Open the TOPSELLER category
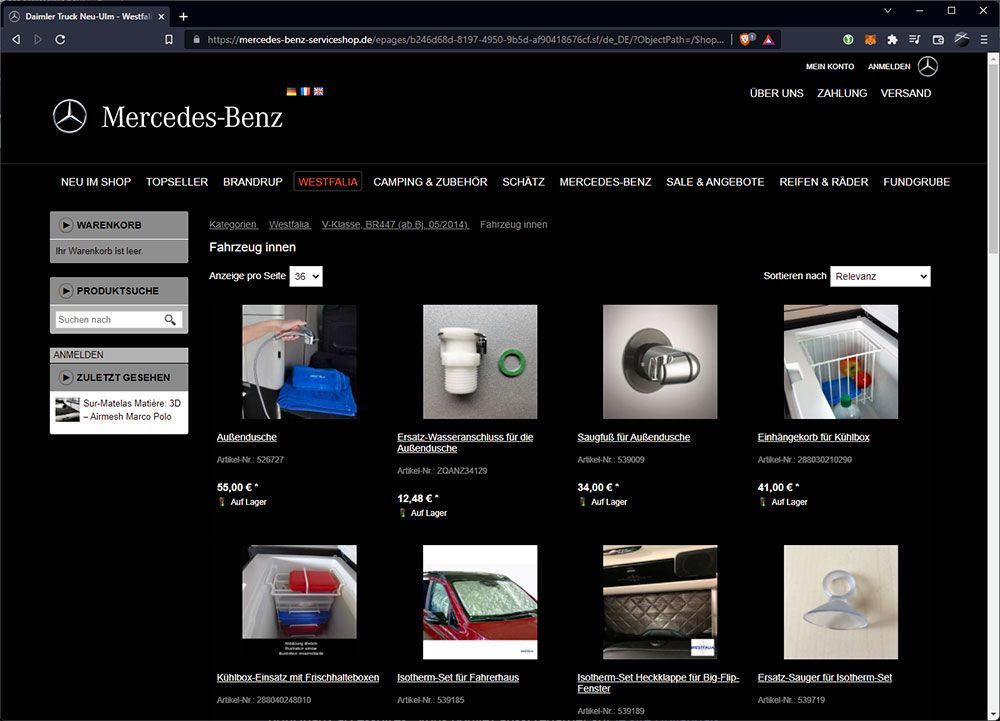 177,182
